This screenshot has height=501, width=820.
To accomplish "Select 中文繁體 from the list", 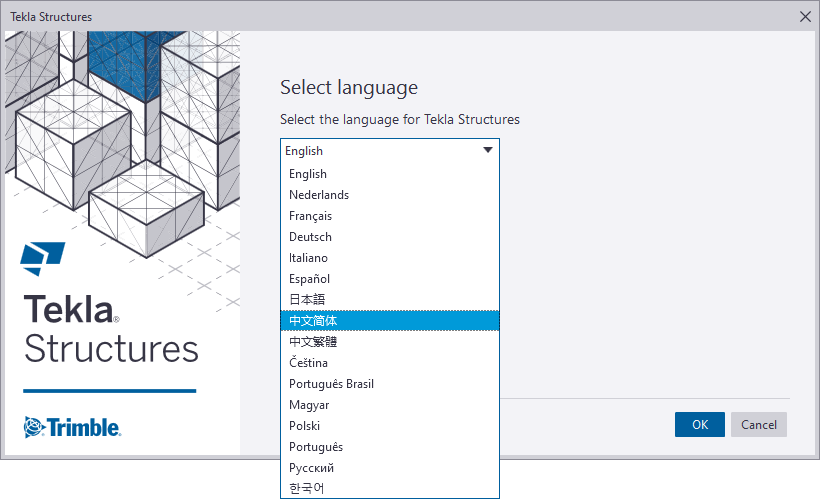I will tap(390, 341).
